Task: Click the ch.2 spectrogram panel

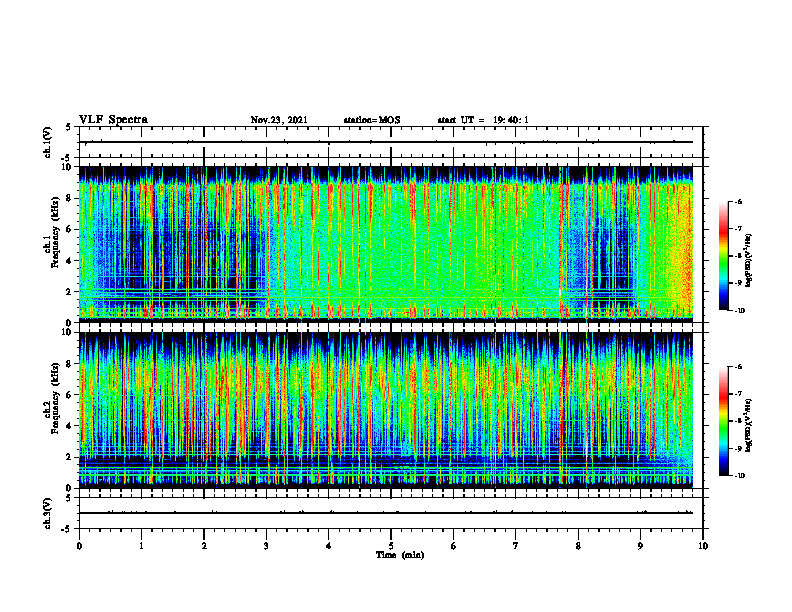Action: 386,410
